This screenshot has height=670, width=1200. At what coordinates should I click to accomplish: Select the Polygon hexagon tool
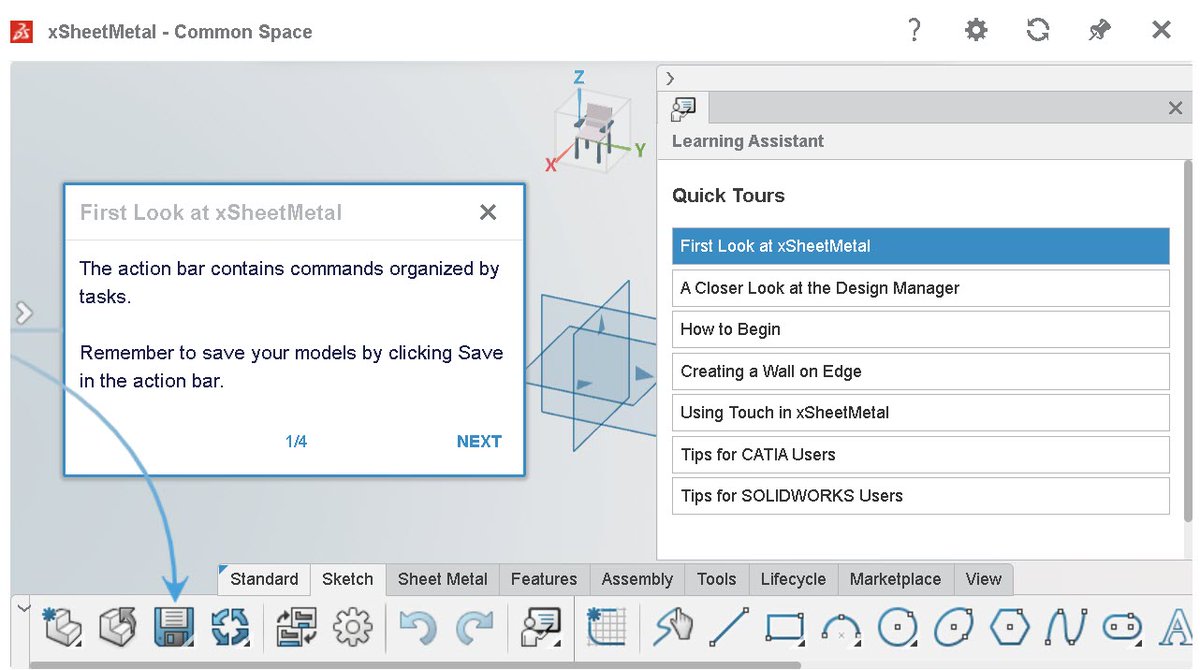point(1010,628)
